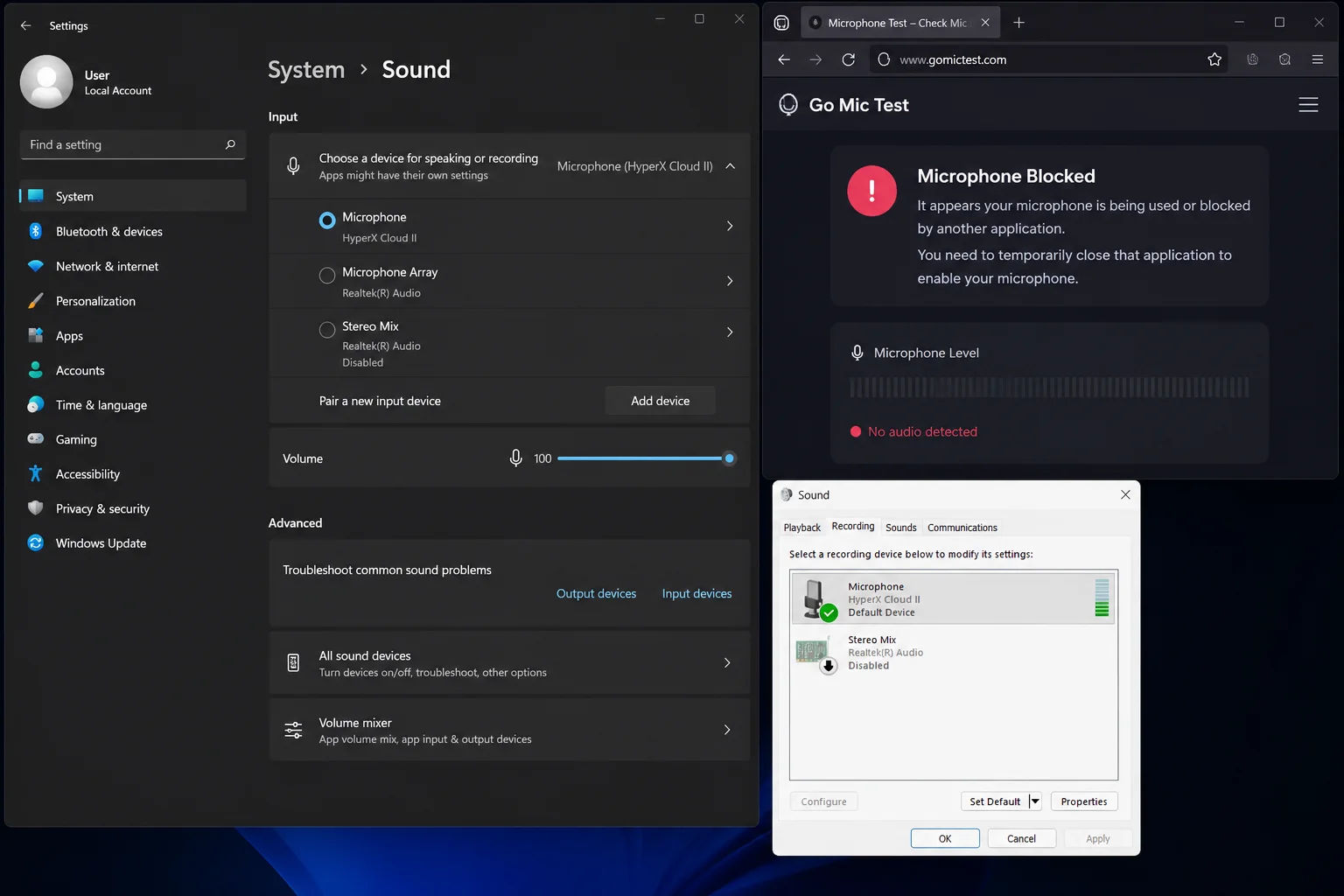Viewport: 1344px width, 896px height.
Task: Go back with the Settings back arrow
Action: (25, 26)
